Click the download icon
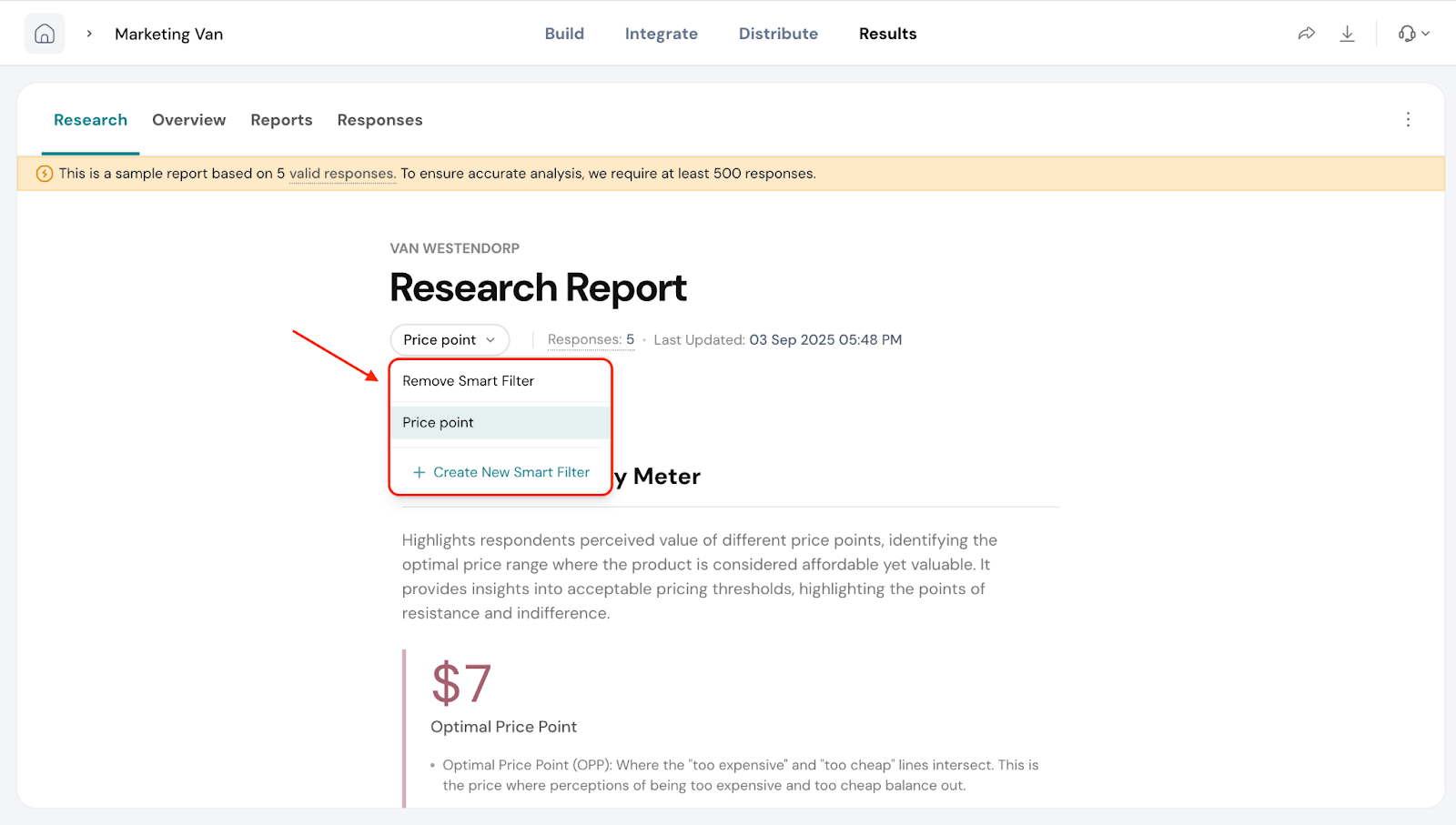This screenshot has height=825, width=1456. (x=1347, y=34)
